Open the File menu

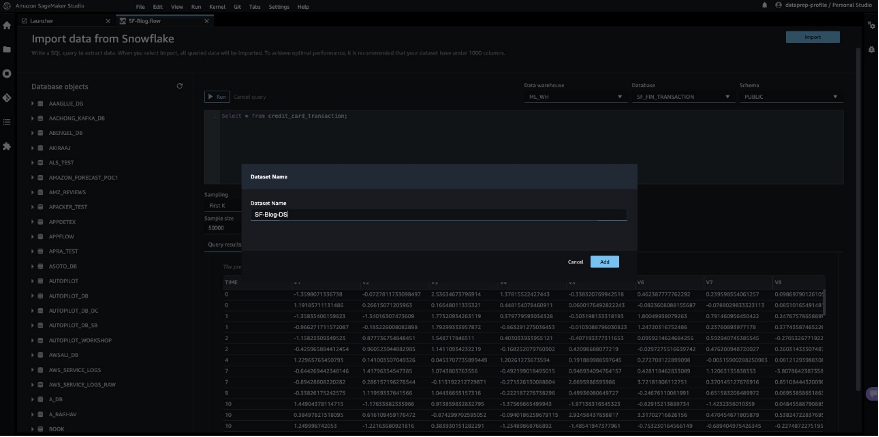[141, 7]
